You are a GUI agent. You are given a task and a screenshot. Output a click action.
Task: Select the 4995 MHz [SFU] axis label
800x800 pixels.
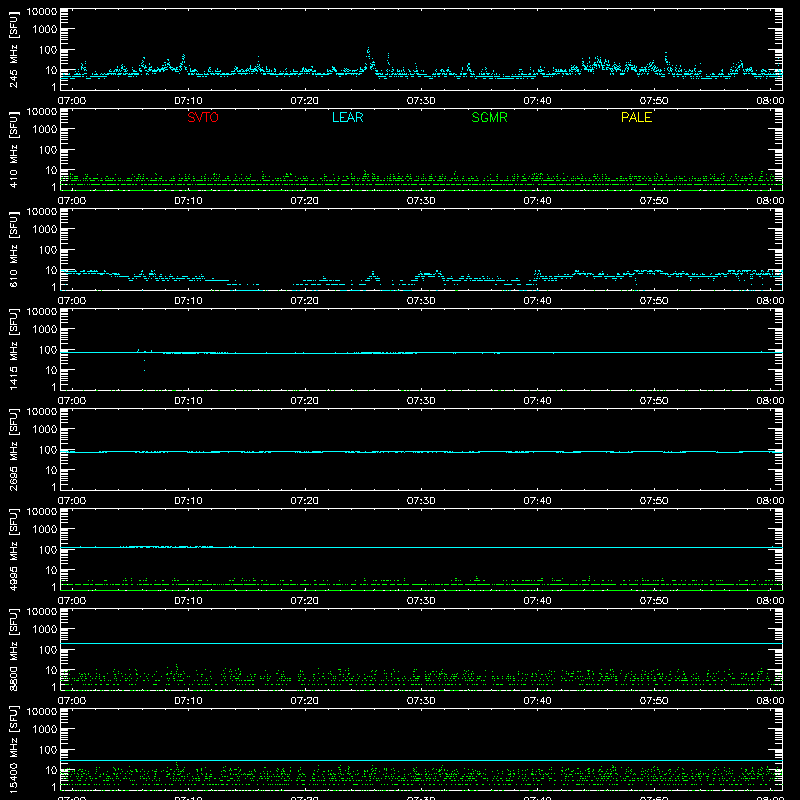pyautogui.click(x=14, y=550)
